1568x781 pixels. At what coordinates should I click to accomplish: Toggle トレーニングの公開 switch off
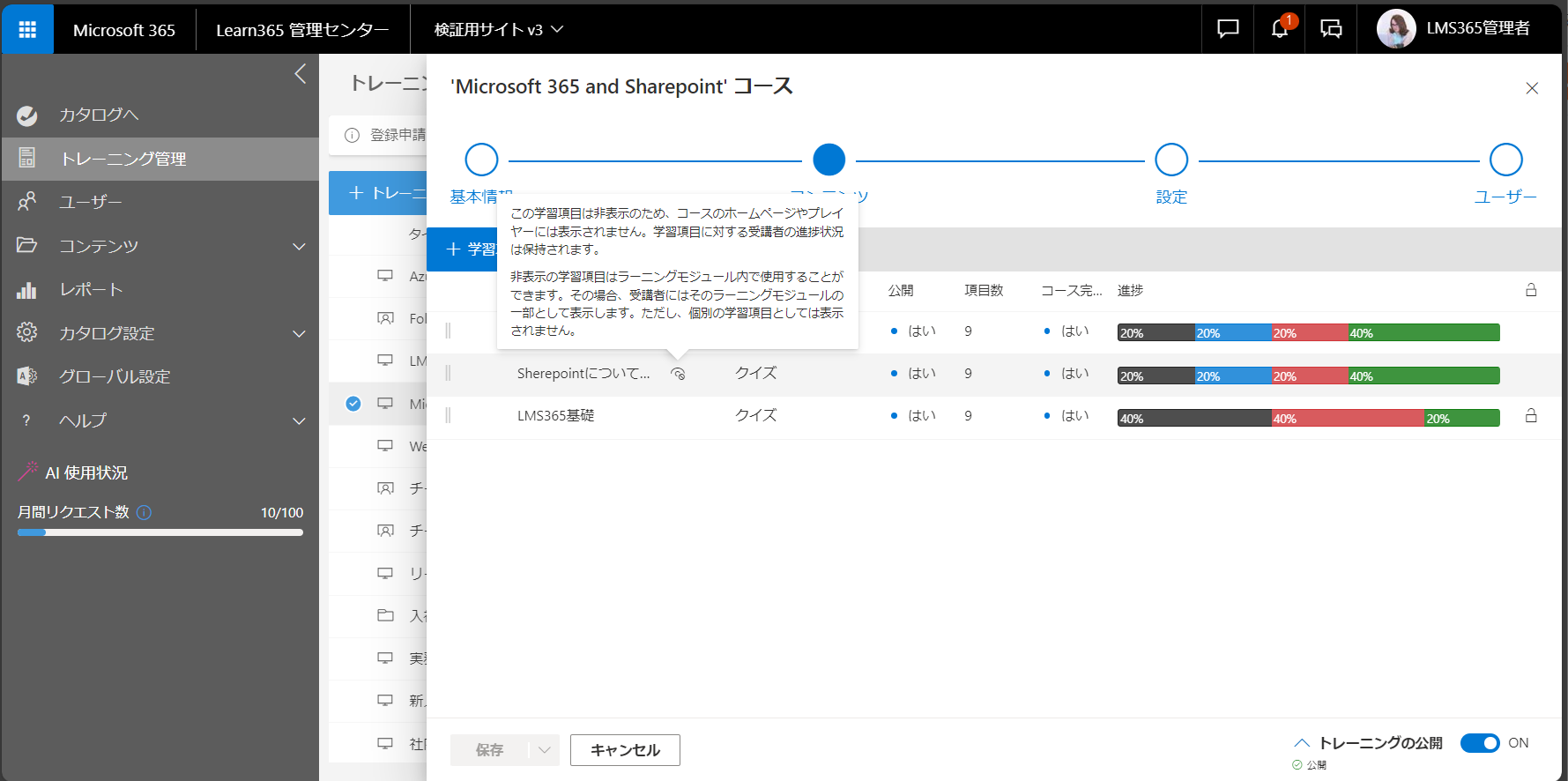coord(1480,743)
